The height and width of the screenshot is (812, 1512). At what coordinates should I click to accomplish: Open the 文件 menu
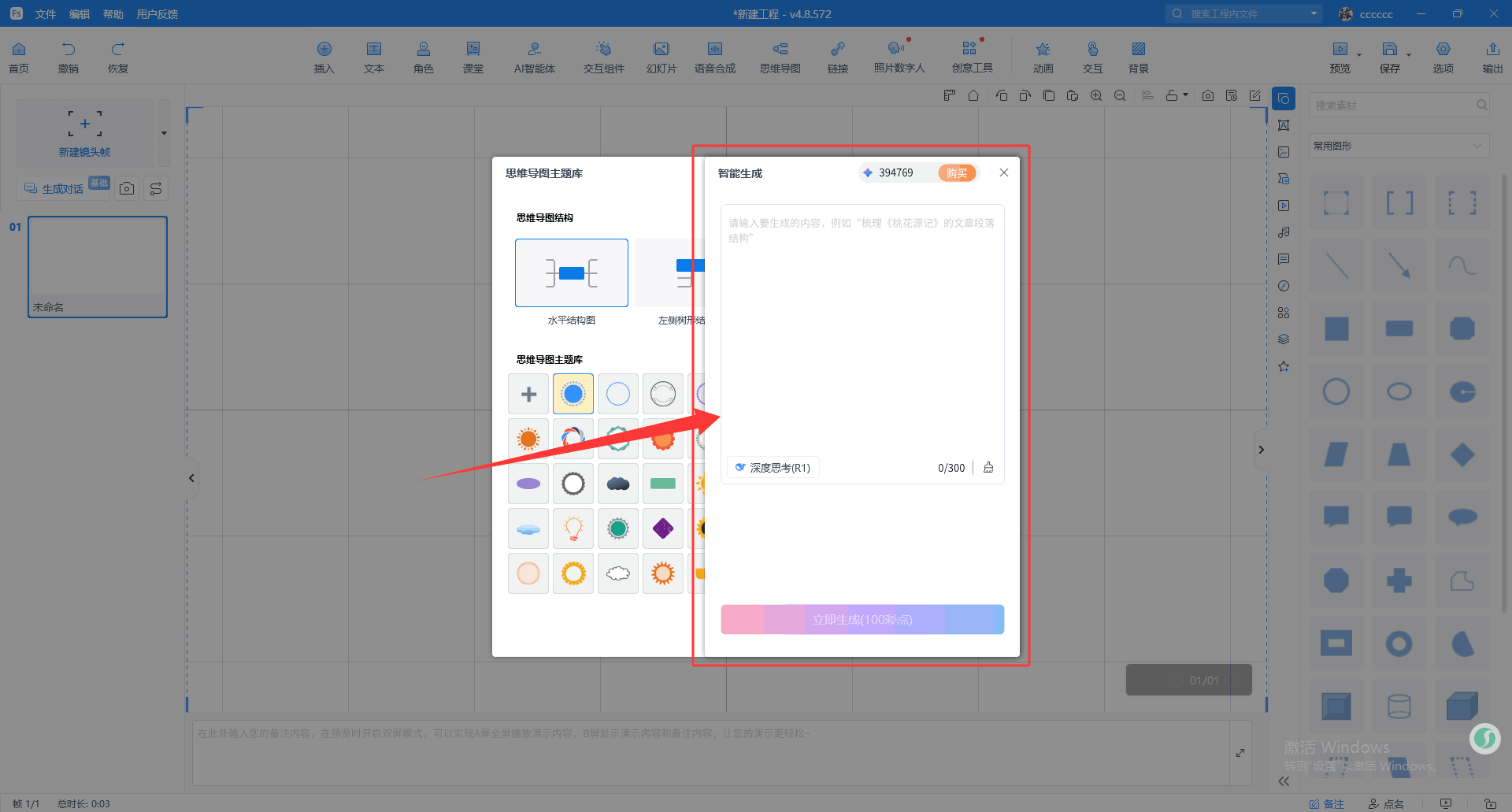tap(46, 14)
